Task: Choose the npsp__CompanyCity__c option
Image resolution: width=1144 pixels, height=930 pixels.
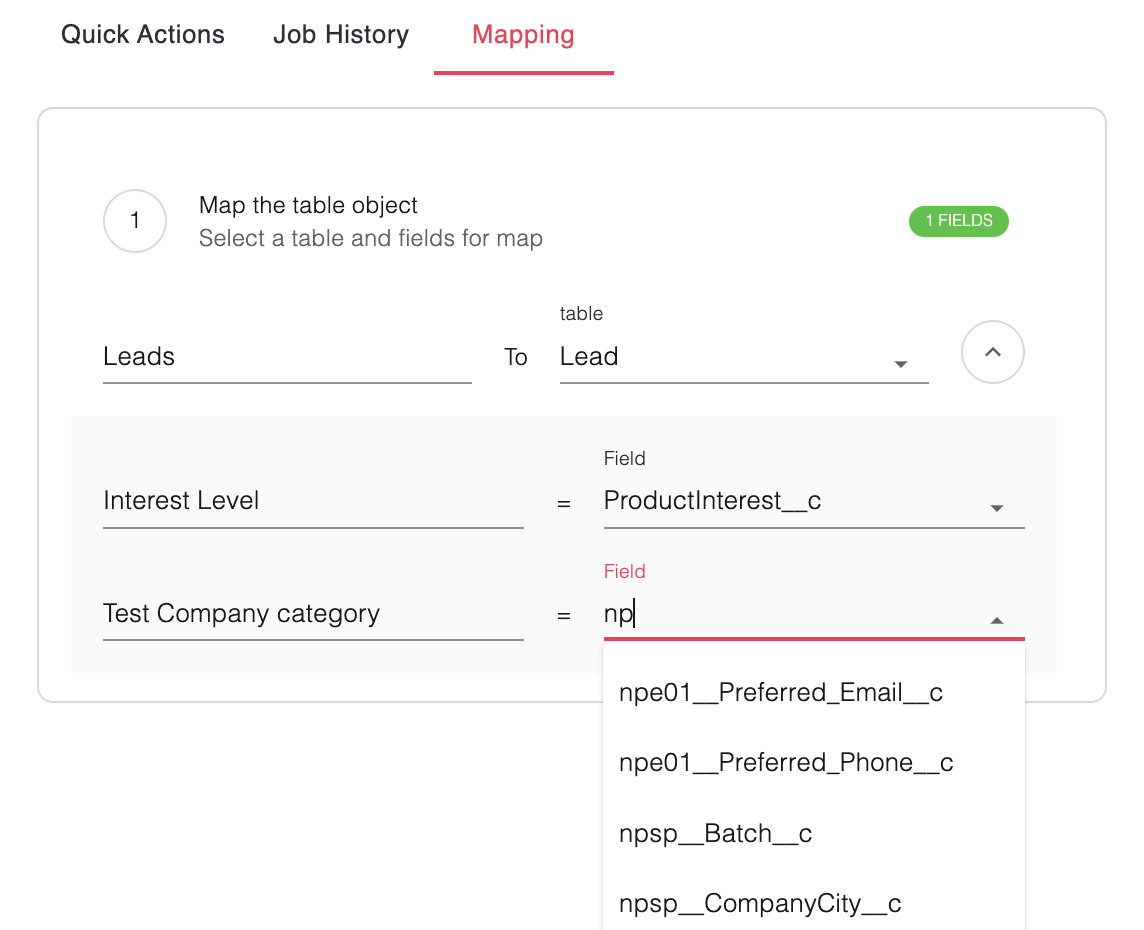Action: pyautogui.click(x=760, y=904)
